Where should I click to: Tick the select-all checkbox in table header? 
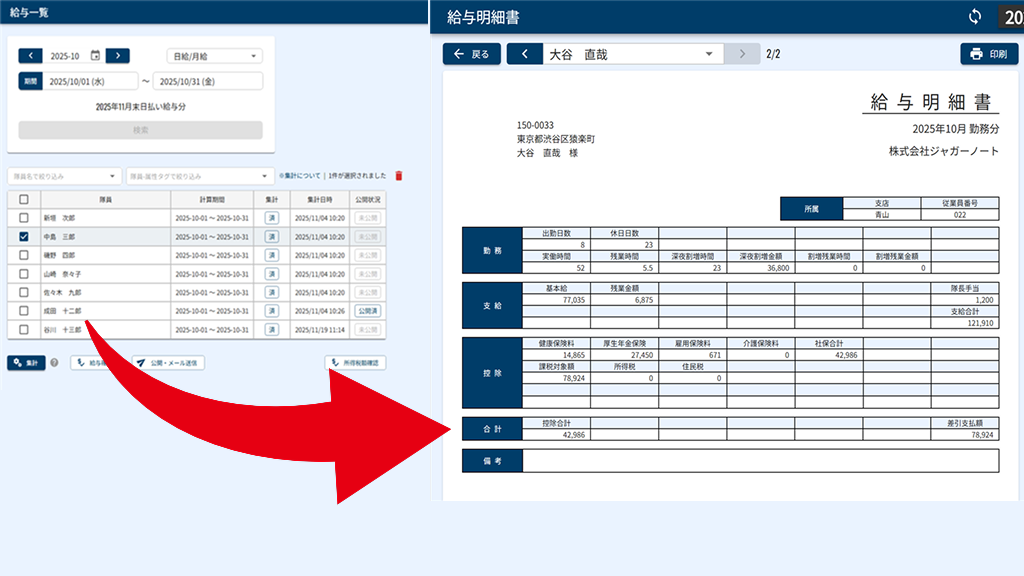pyautogui.click(x=24, y=199)
